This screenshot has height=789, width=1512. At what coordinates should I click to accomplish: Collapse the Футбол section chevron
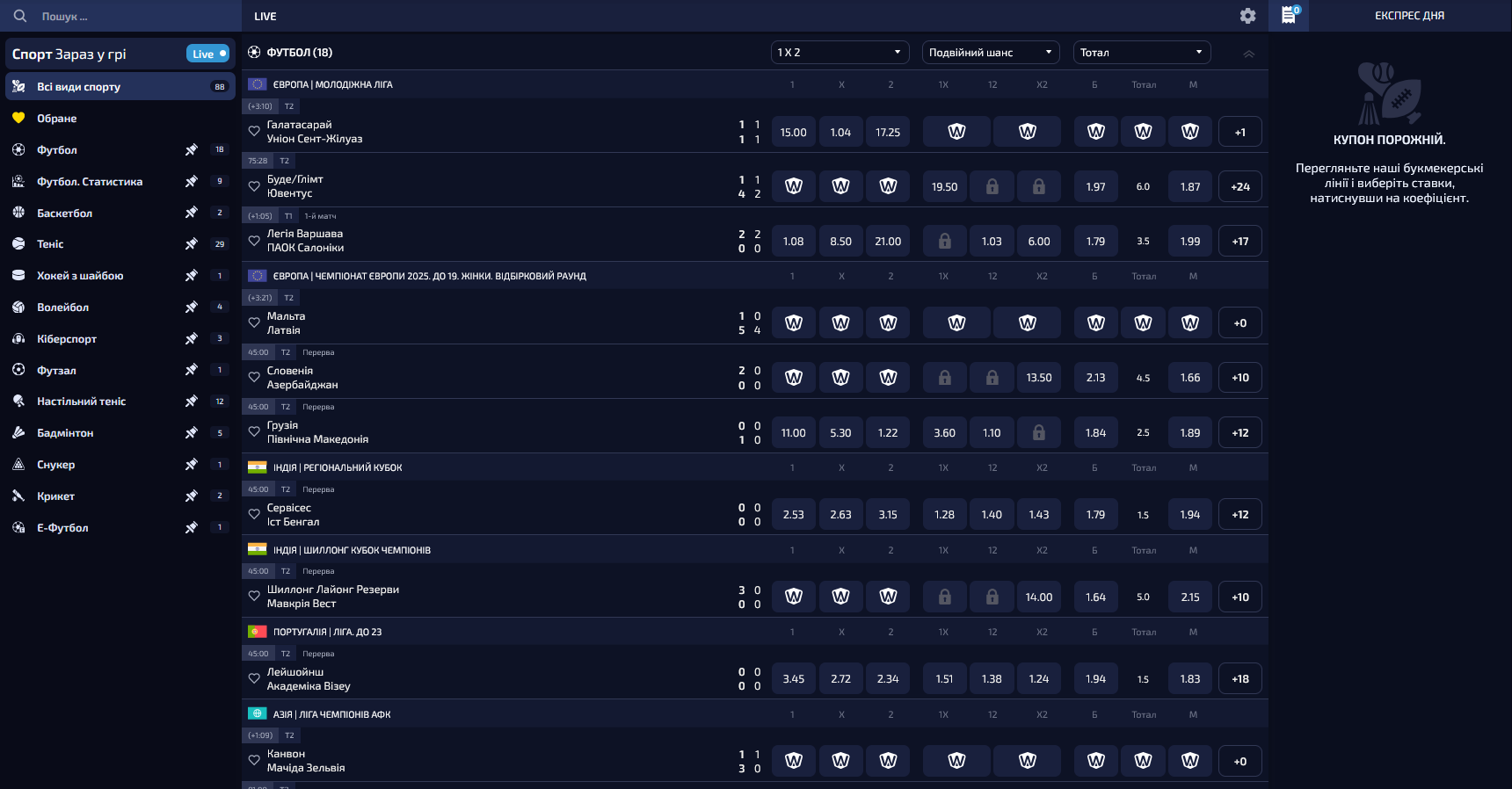pos(1248,54)
